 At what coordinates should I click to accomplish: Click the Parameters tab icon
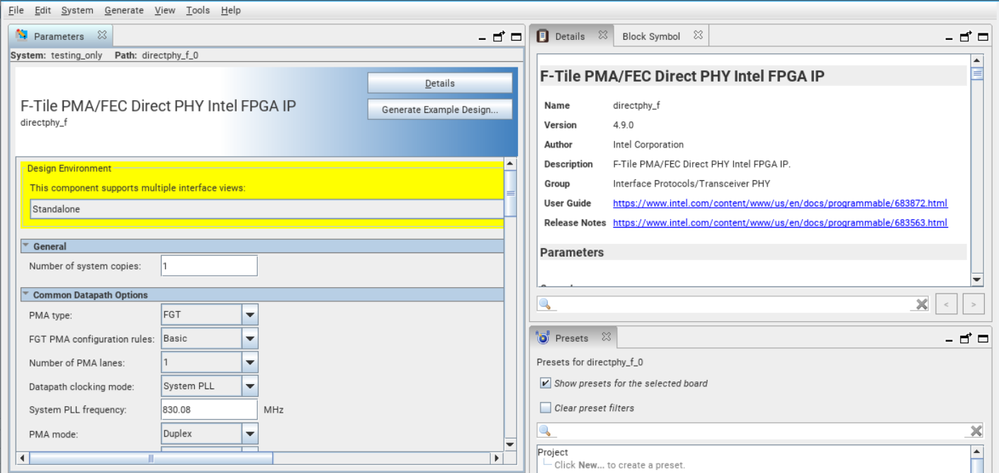(x=22, y=36)
